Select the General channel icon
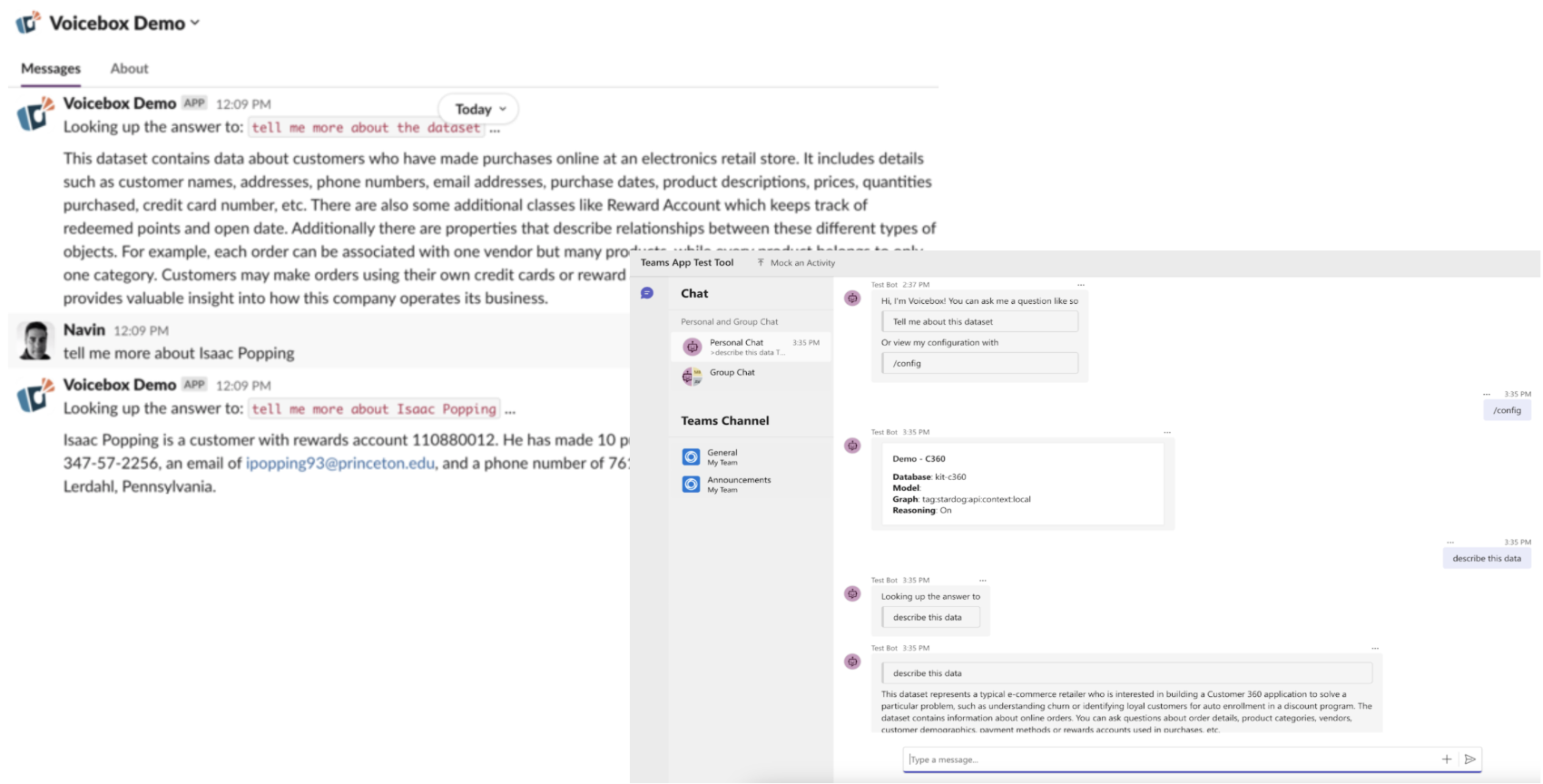Viewport: 1543px width, 784px height. (x=691, y=457)
